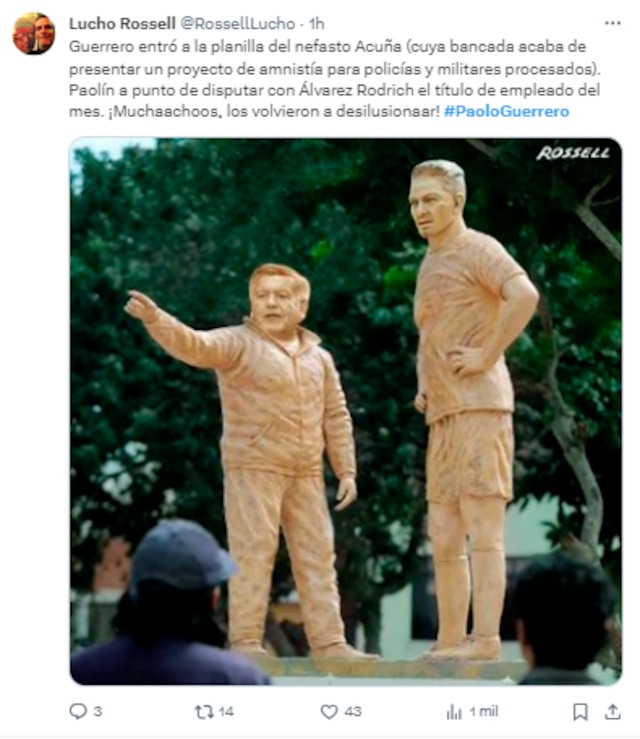Open the statue cartoon image
This screenshot has height=739, width=640.
click(x=345, y=411)
